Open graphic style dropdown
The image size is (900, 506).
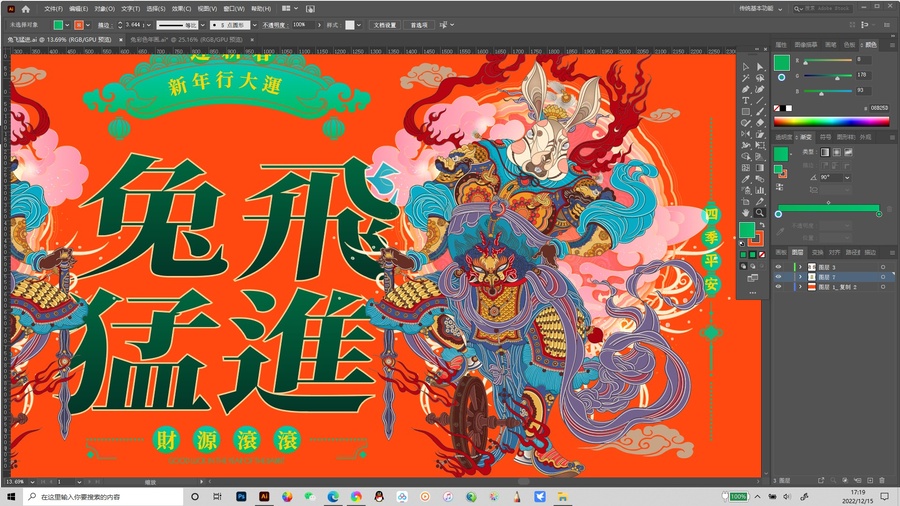359,25
